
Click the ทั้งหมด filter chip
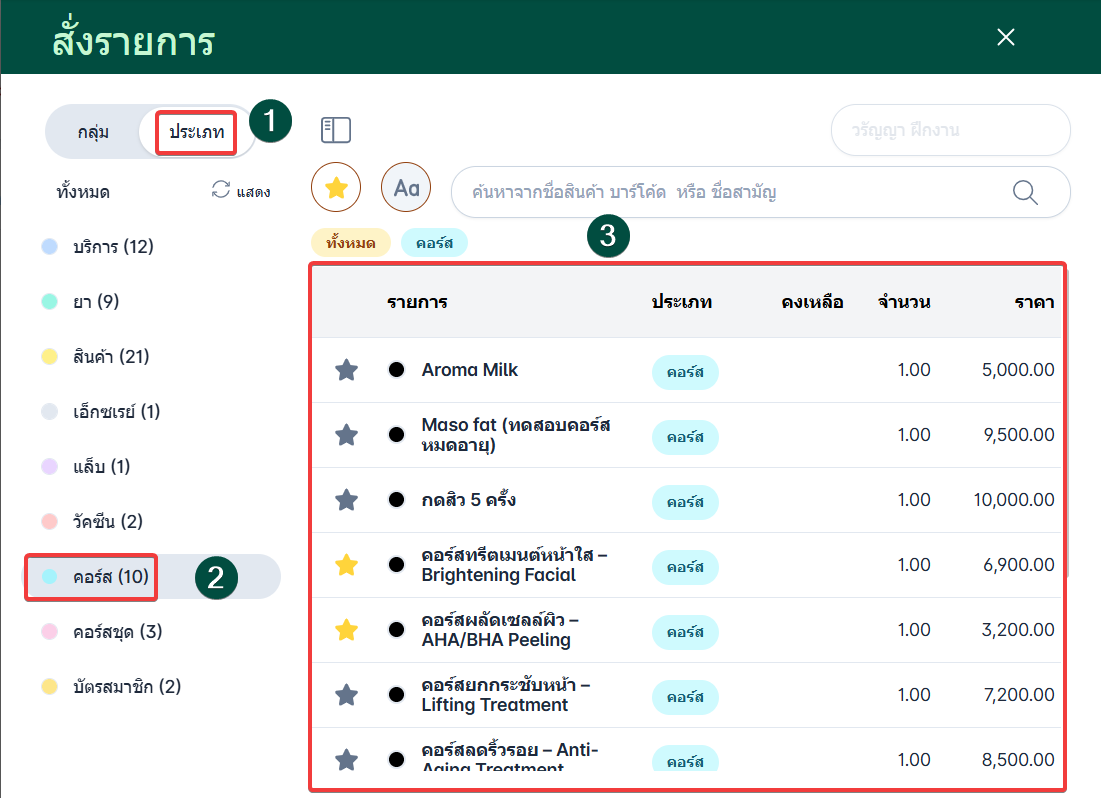pyautogui.click(x=350, y=242)
